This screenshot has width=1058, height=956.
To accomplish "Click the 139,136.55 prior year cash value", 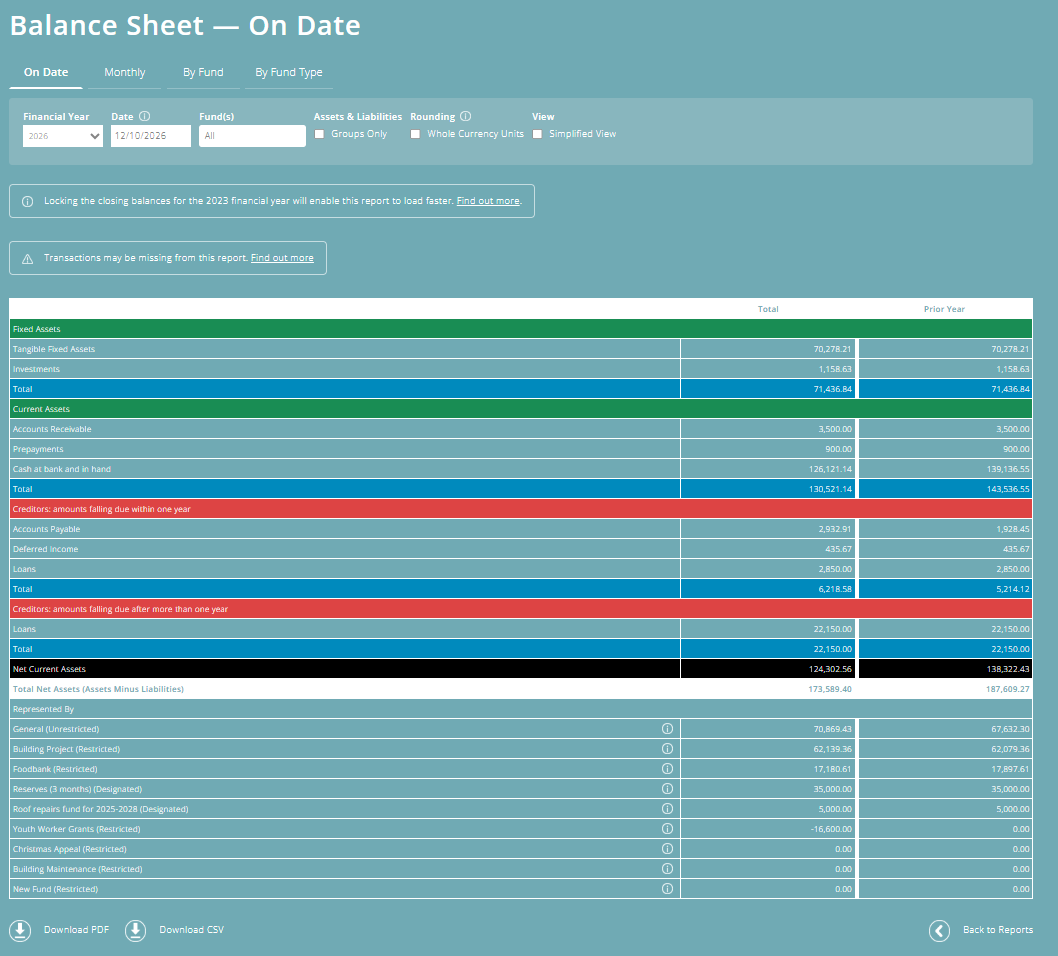I will pos(1008,469).
